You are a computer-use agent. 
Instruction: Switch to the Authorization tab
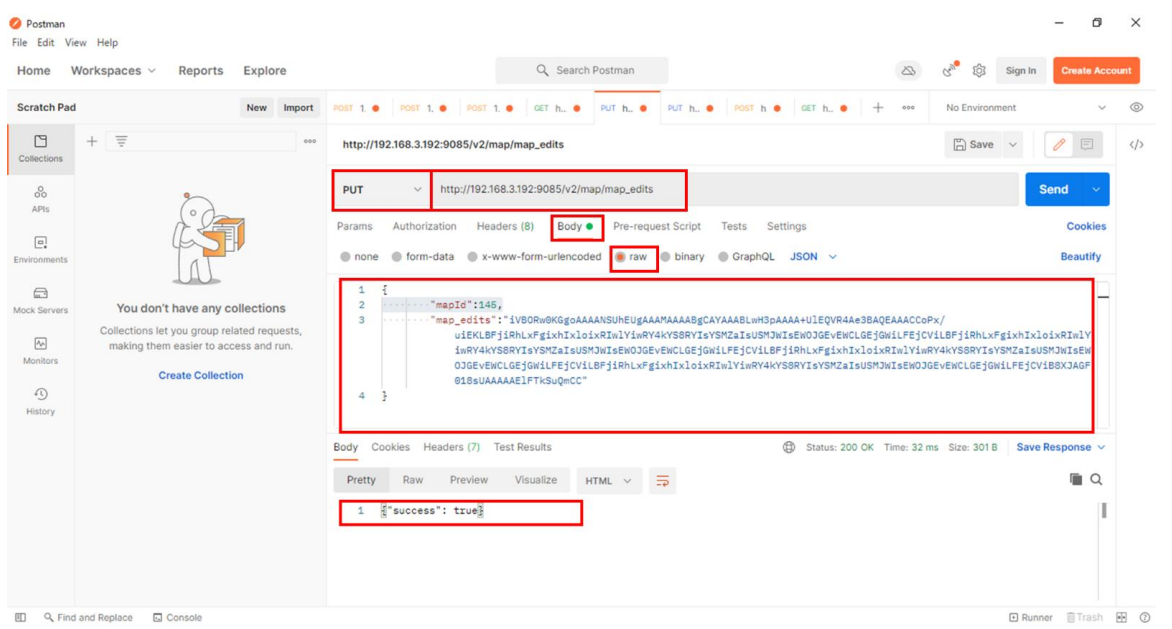424,227
